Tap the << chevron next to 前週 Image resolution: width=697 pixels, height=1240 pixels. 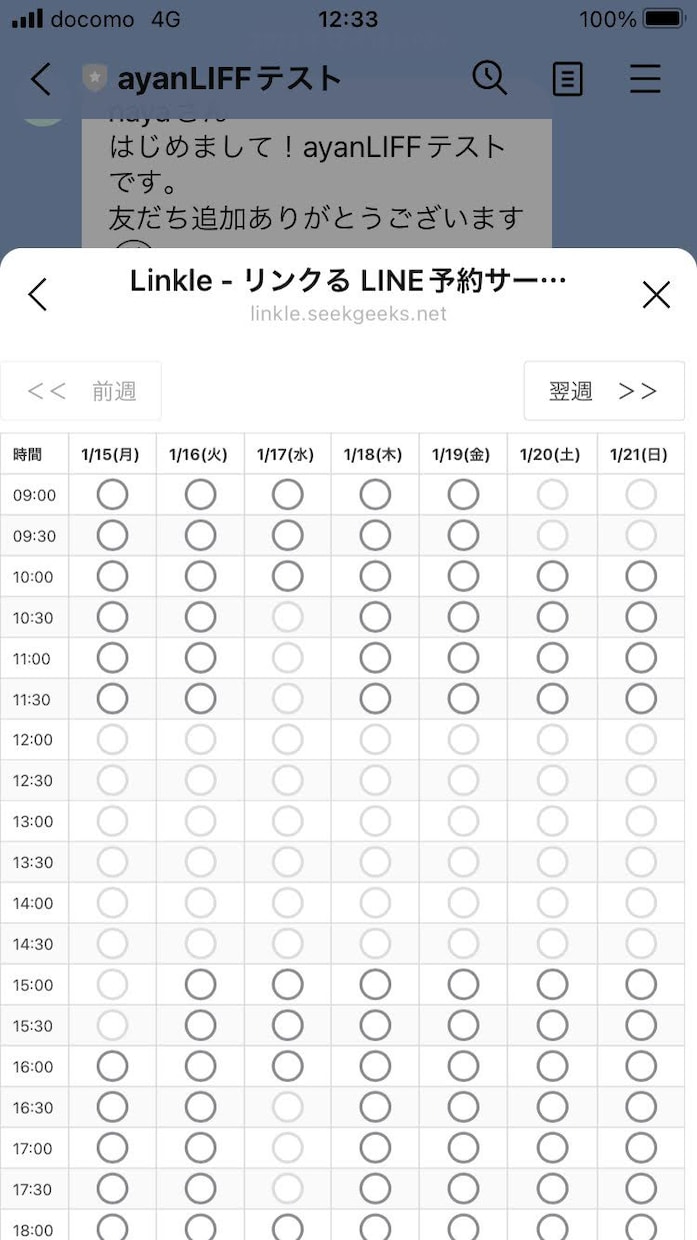tap(48, 391)
